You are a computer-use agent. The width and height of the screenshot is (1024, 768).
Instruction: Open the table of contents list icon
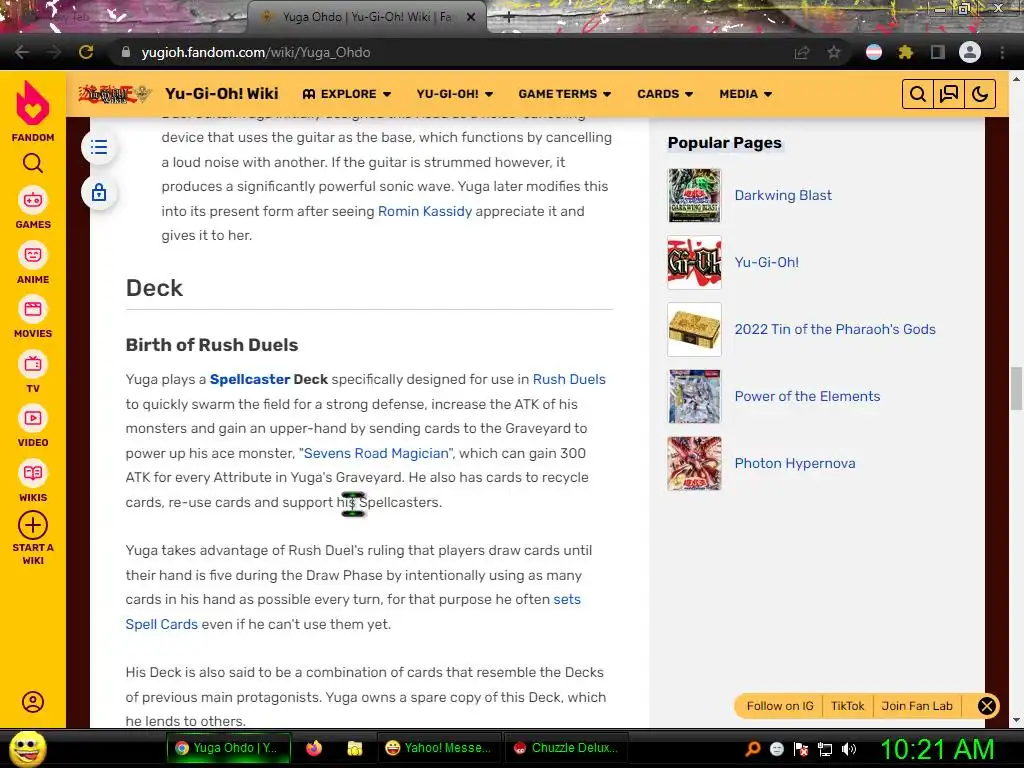pyautogui.click(x=99, y=147)
